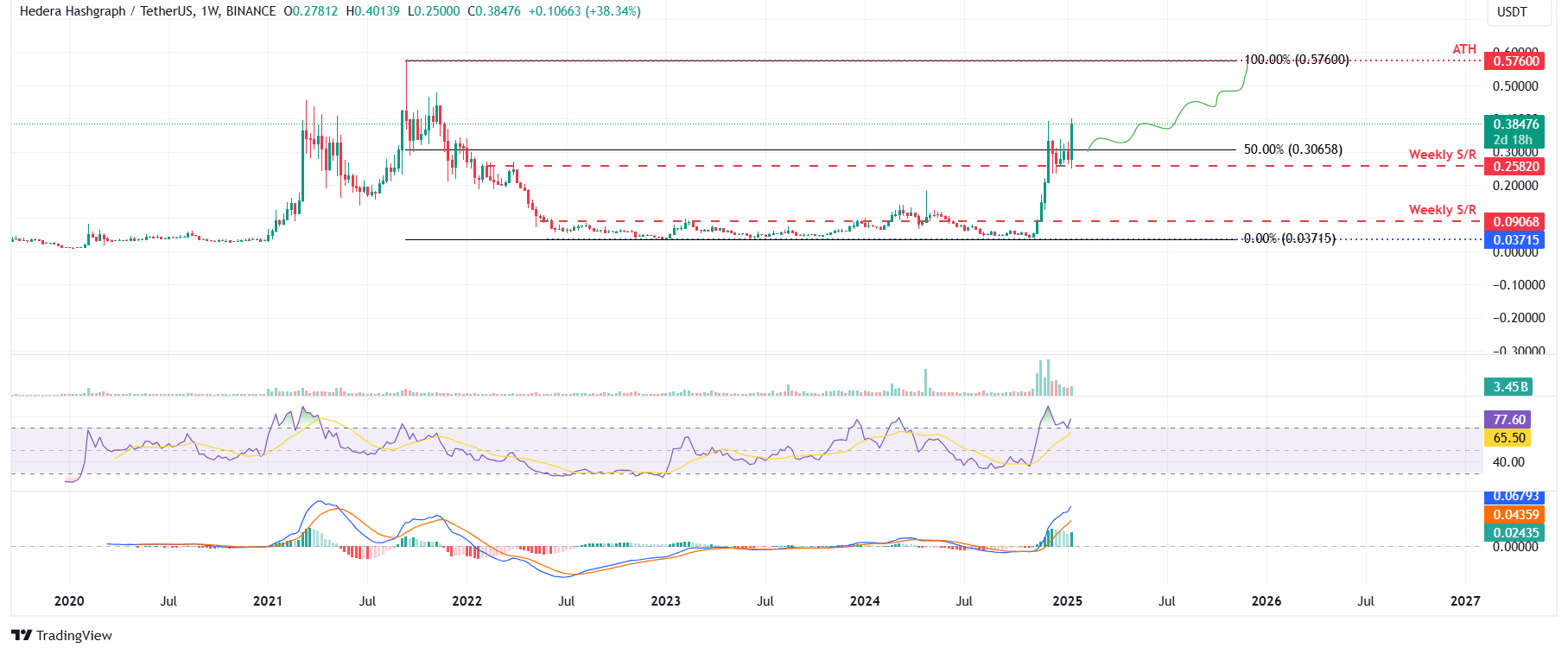Viewport: 1568px width, 654px height.
Task: Click the Weekly S/R price label 0.09068
Action: pos(1514,222)
